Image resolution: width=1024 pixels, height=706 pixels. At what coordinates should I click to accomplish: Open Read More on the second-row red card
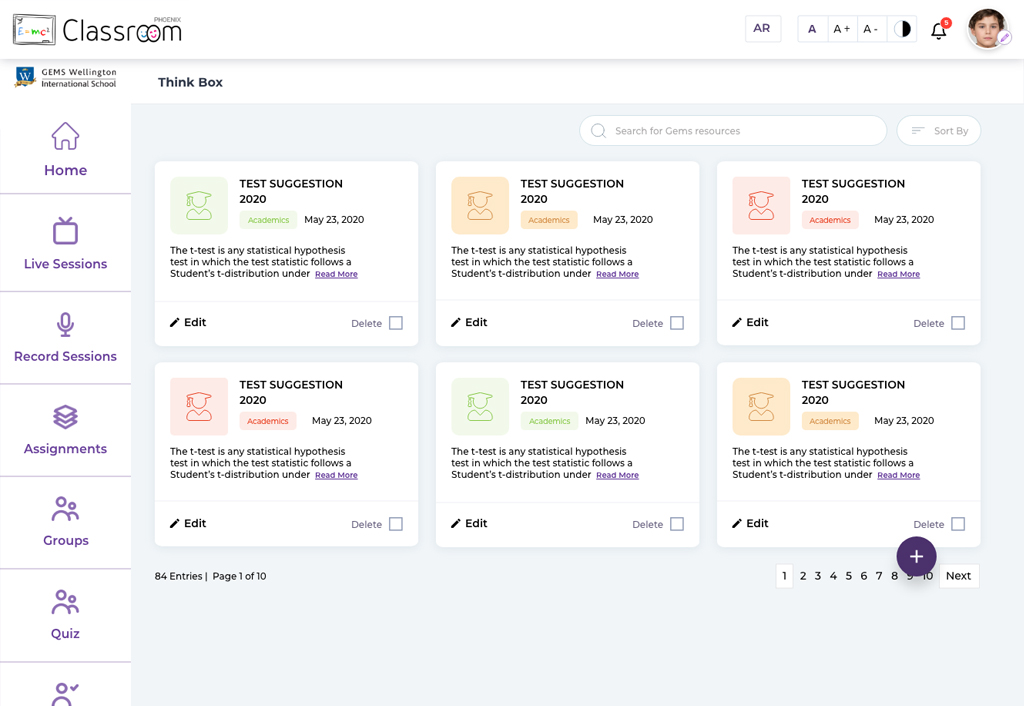click(x=336, y=475)
